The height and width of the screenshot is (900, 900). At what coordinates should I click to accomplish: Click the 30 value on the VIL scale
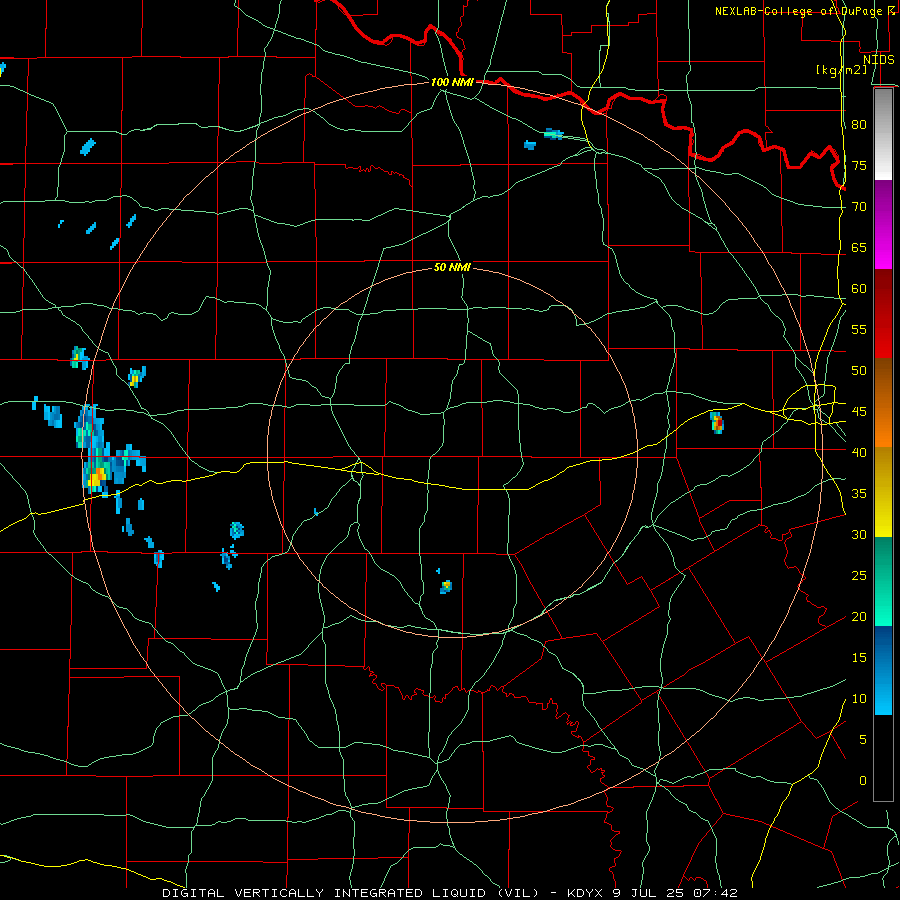pyautogui.click(x=859, y=534)
